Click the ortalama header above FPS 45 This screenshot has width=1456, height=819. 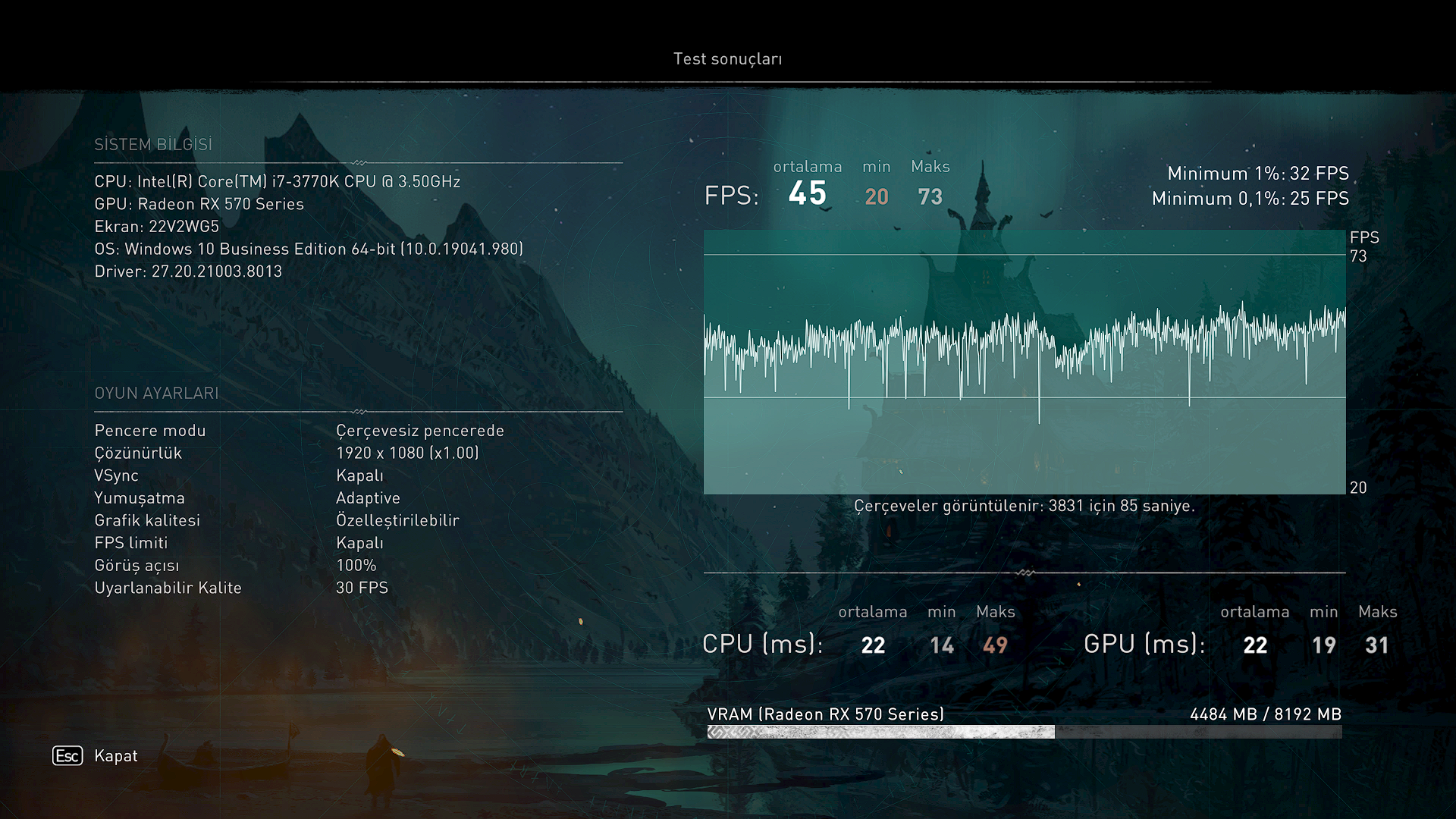pyautogui.click(x=808, y=167)
